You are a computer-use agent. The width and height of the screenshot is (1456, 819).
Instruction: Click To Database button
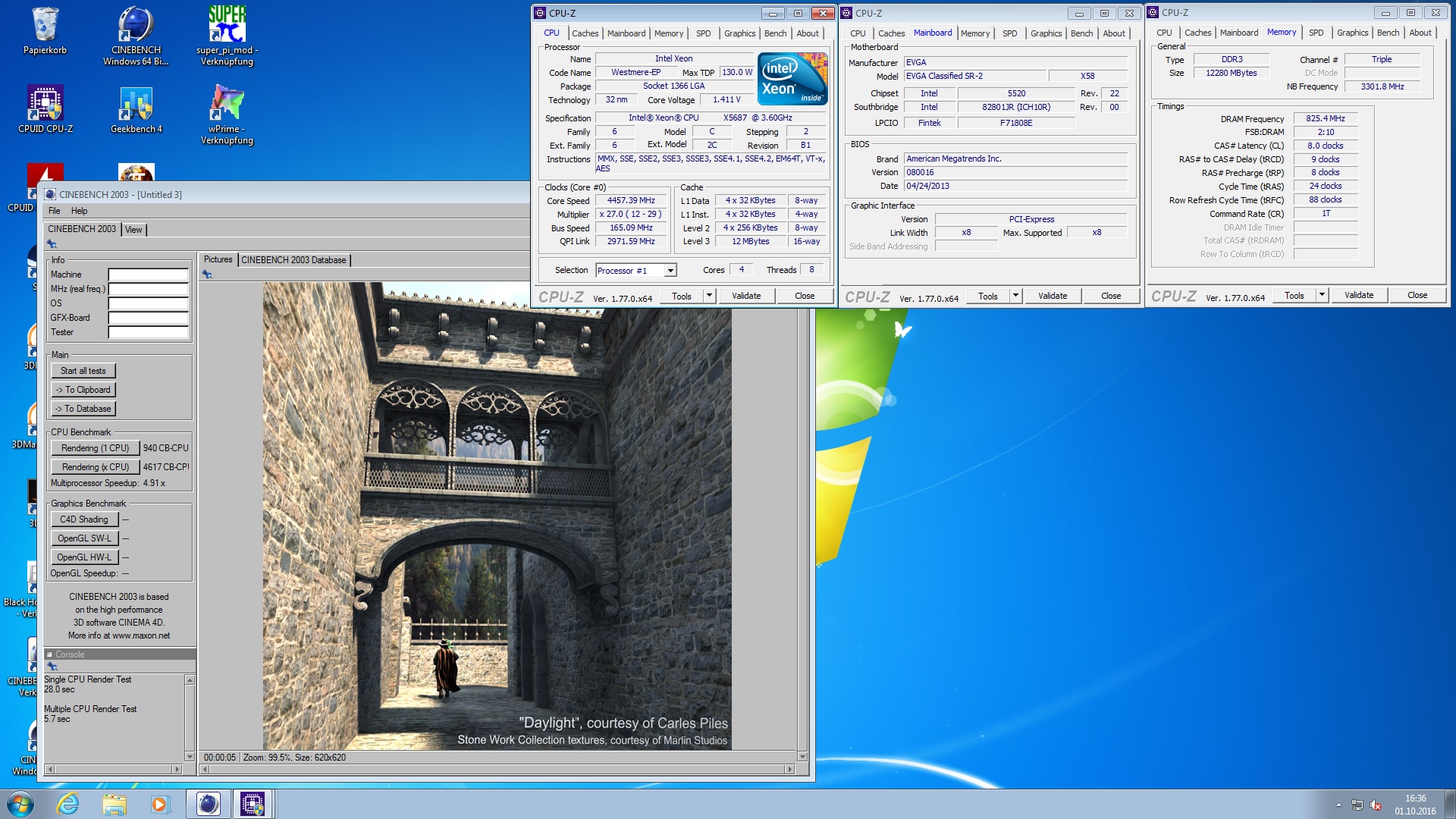tap(83, 409)
